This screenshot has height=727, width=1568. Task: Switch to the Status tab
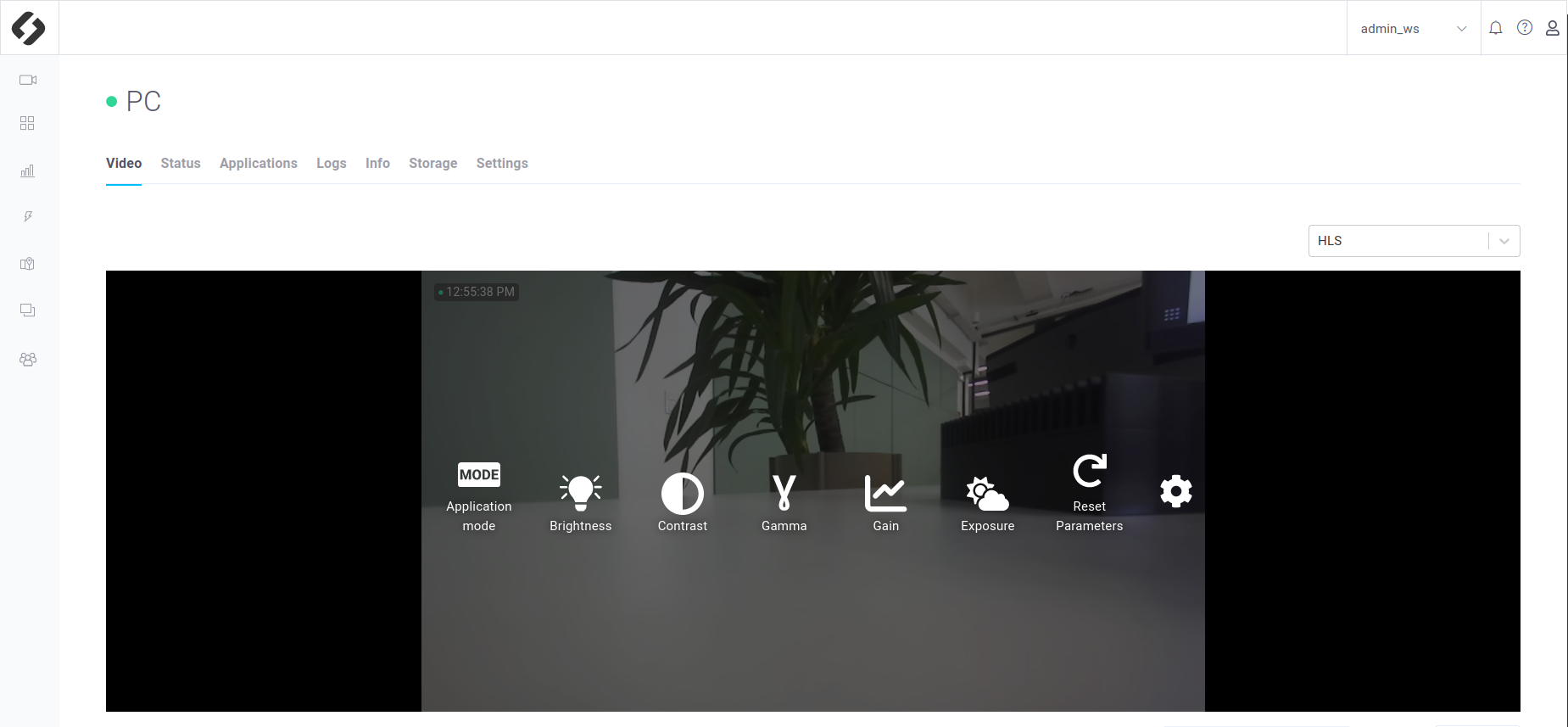(181, 164)
